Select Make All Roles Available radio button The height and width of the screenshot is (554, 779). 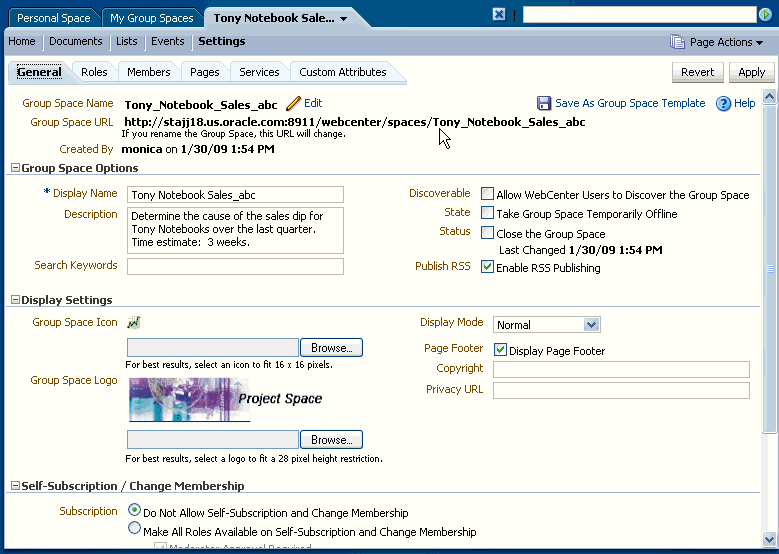point(134,528)
